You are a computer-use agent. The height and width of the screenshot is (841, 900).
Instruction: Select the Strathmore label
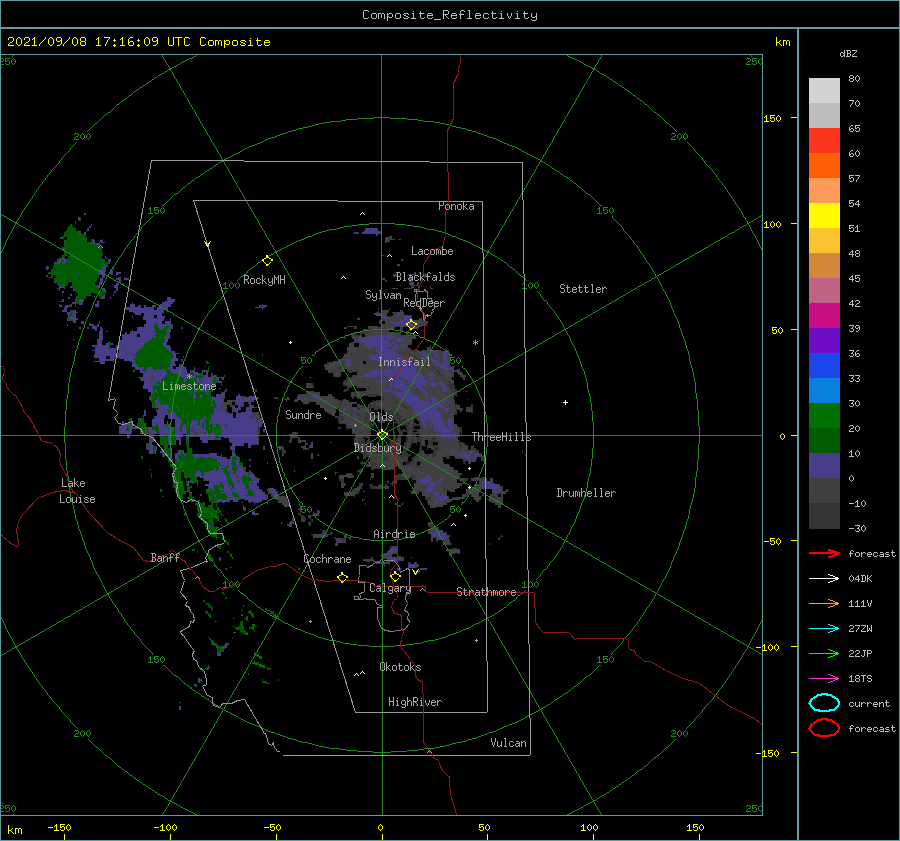point(486,592)
